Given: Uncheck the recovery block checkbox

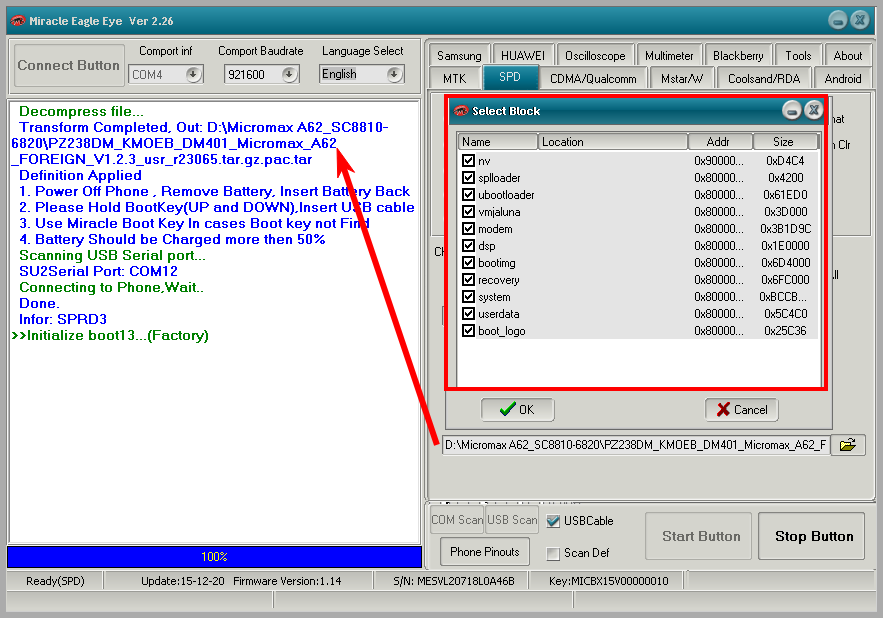Looking at the screenshot, I should pos(468,279).
